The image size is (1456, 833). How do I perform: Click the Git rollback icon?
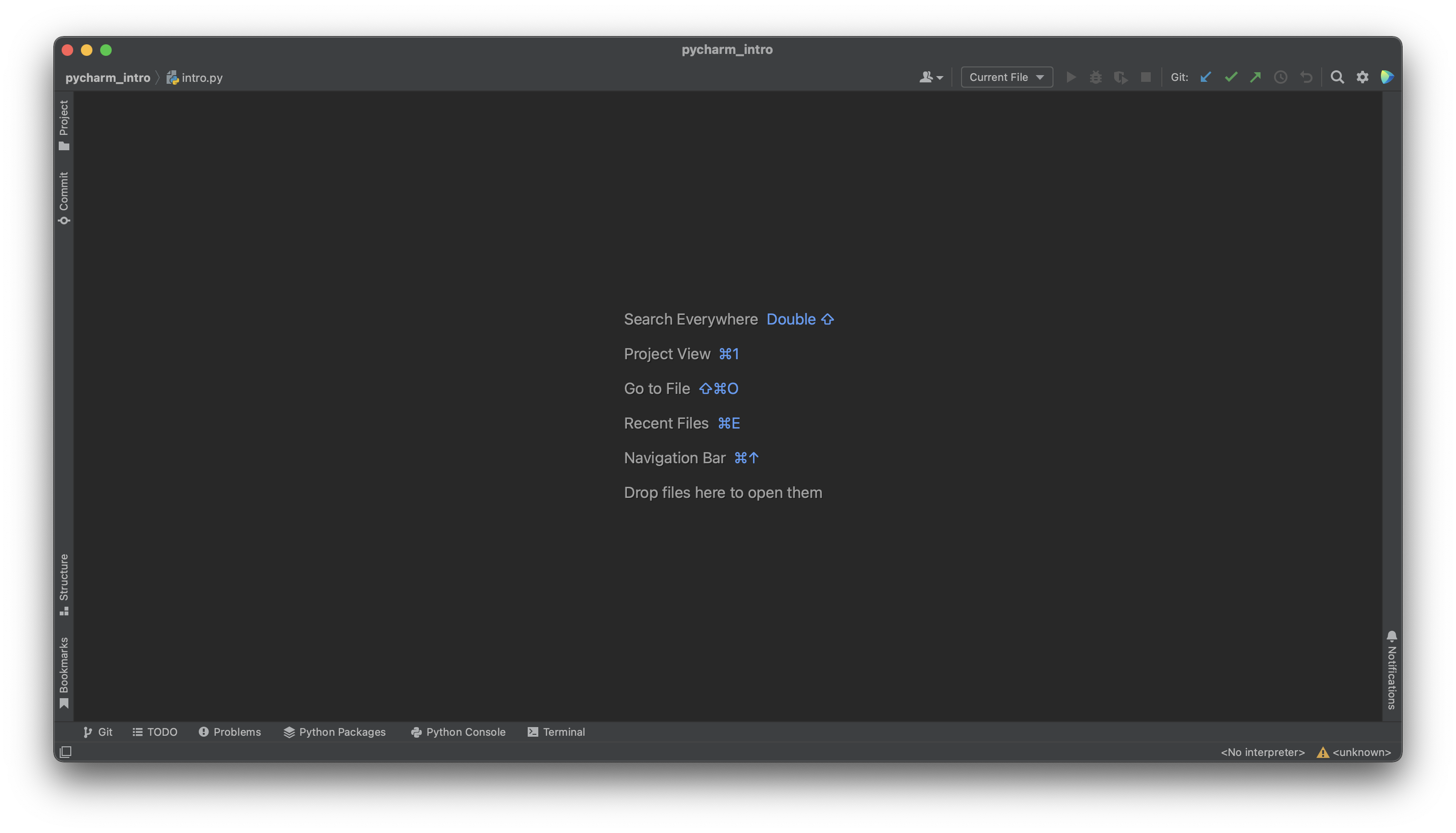click(x=1306, y=77)
